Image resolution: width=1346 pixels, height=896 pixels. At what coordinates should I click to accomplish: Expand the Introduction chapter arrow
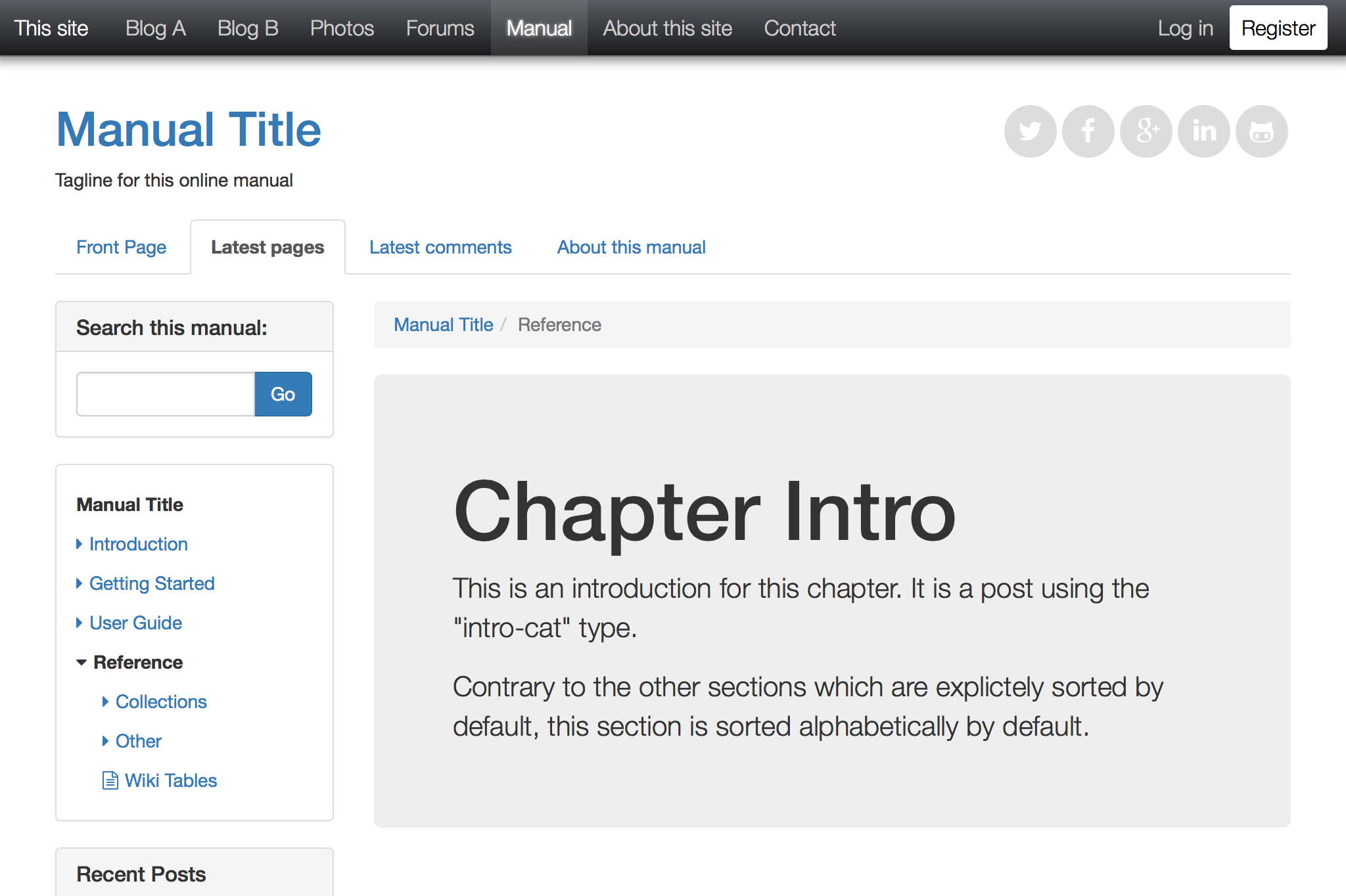80,544
